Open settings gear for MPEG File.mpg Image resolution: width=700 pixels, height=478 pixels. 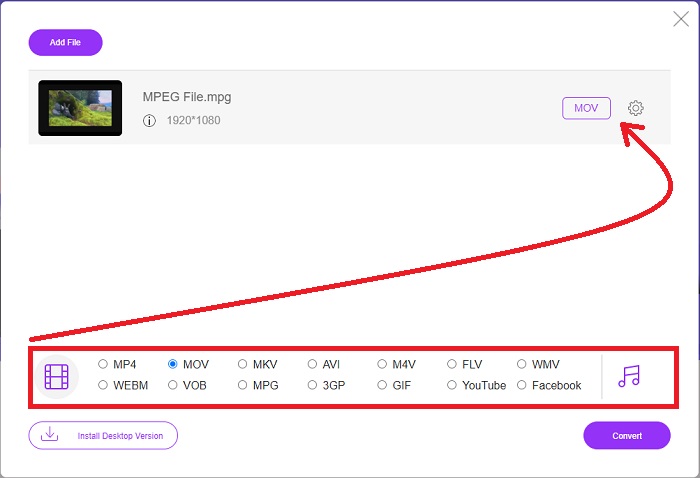tap(635, 108)
